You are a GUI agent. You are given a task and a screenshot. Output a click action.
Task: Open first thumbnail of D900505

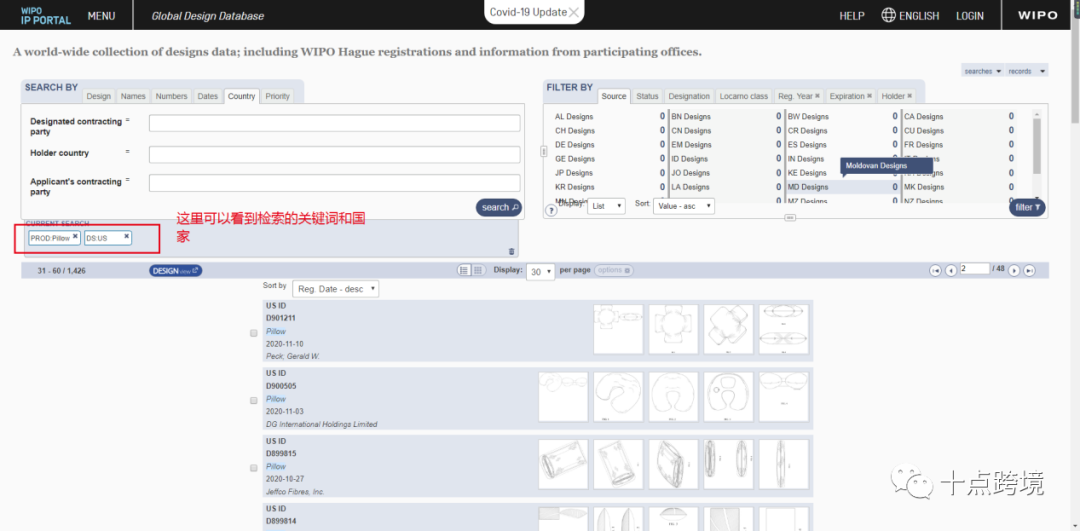563,397
